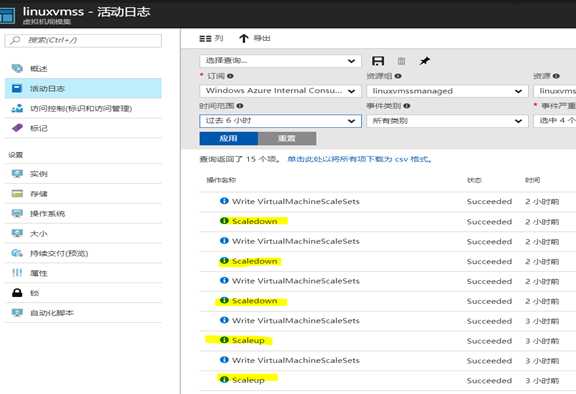Viewport: 576px width, 394px height.
Task: Open the 选中 4 个 event severity dropdown
Action: (555, 121)
